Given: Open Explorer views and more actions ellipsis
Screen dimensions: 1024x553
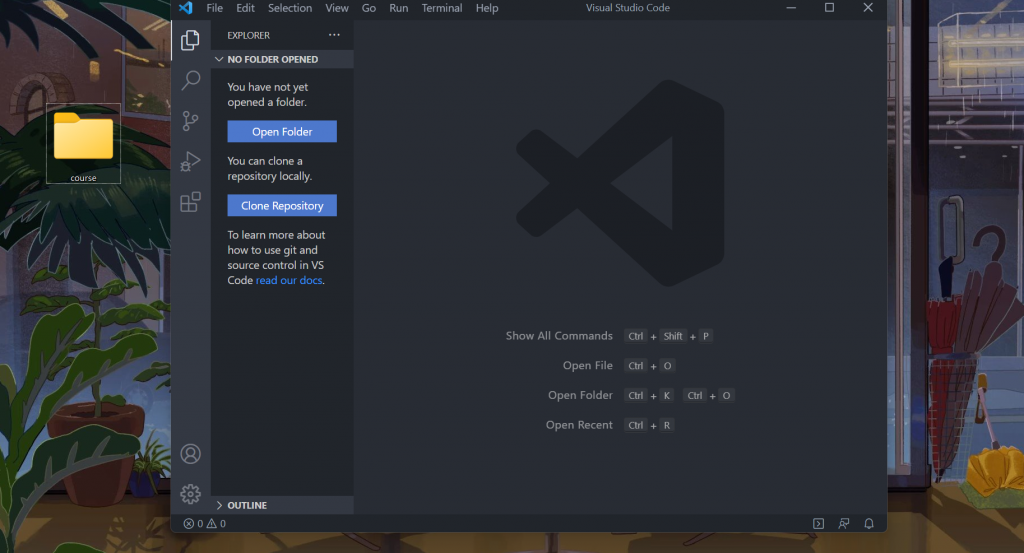Looking at the screenshot, I should (334, 35).
